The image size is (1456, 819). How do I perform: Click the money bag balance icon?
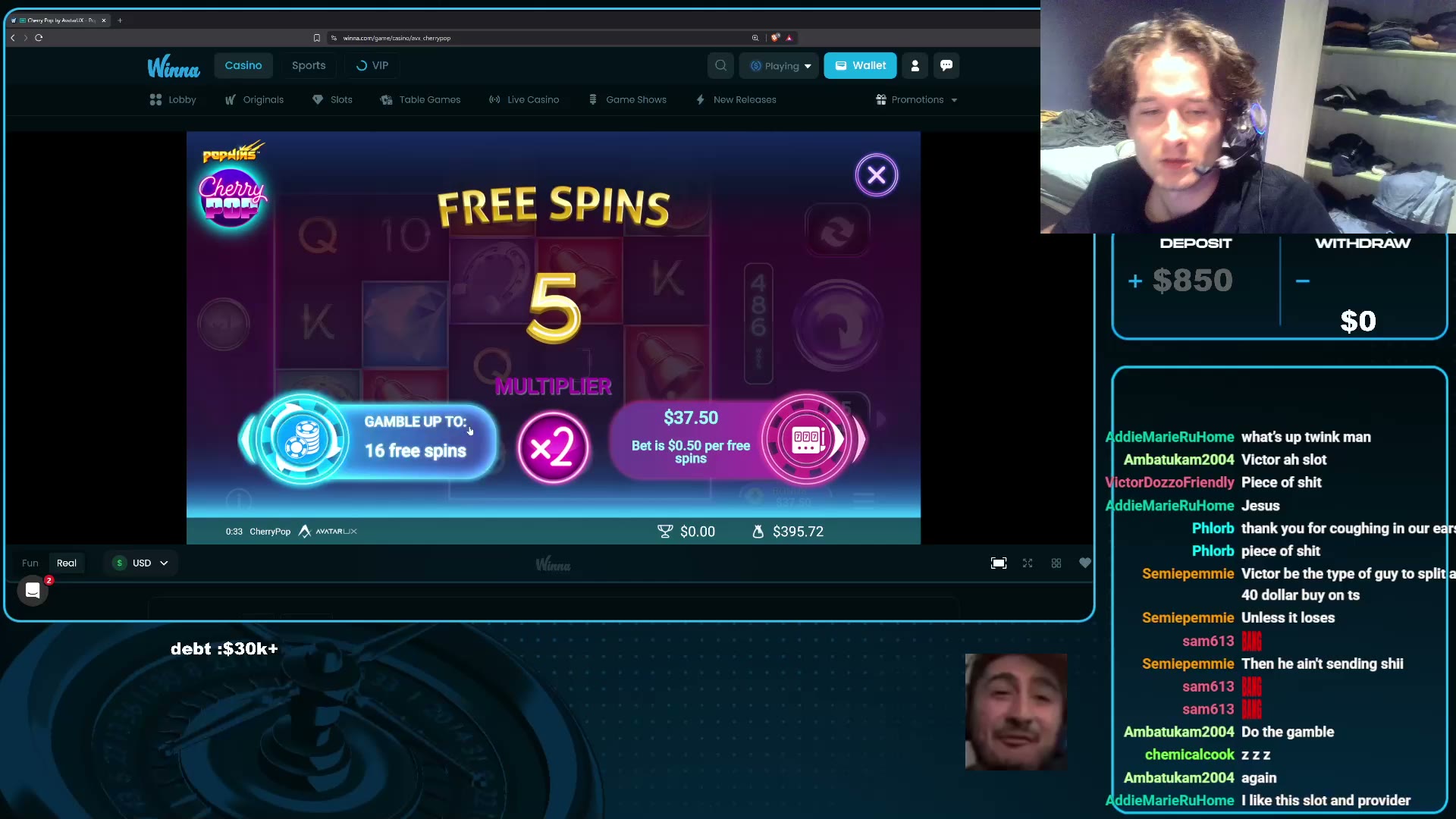coord(758,532)
